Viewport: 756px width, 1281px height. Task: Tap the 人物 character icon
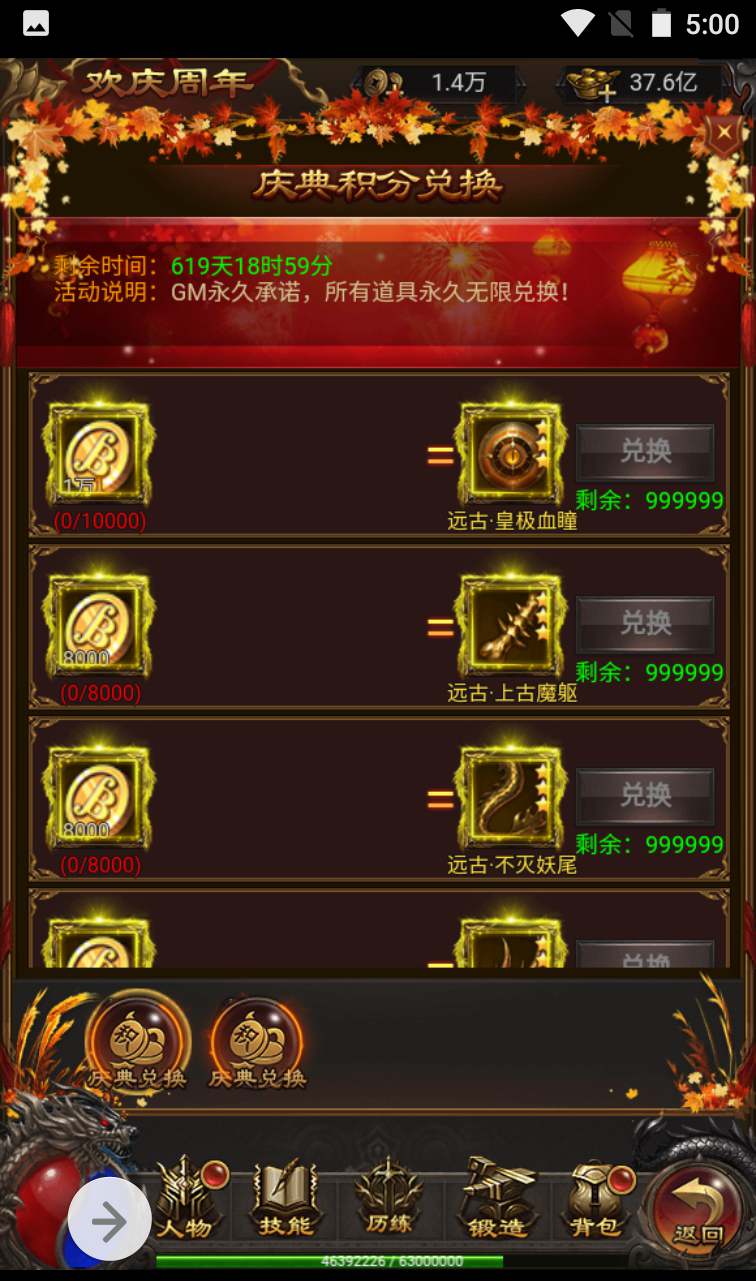186,1198
